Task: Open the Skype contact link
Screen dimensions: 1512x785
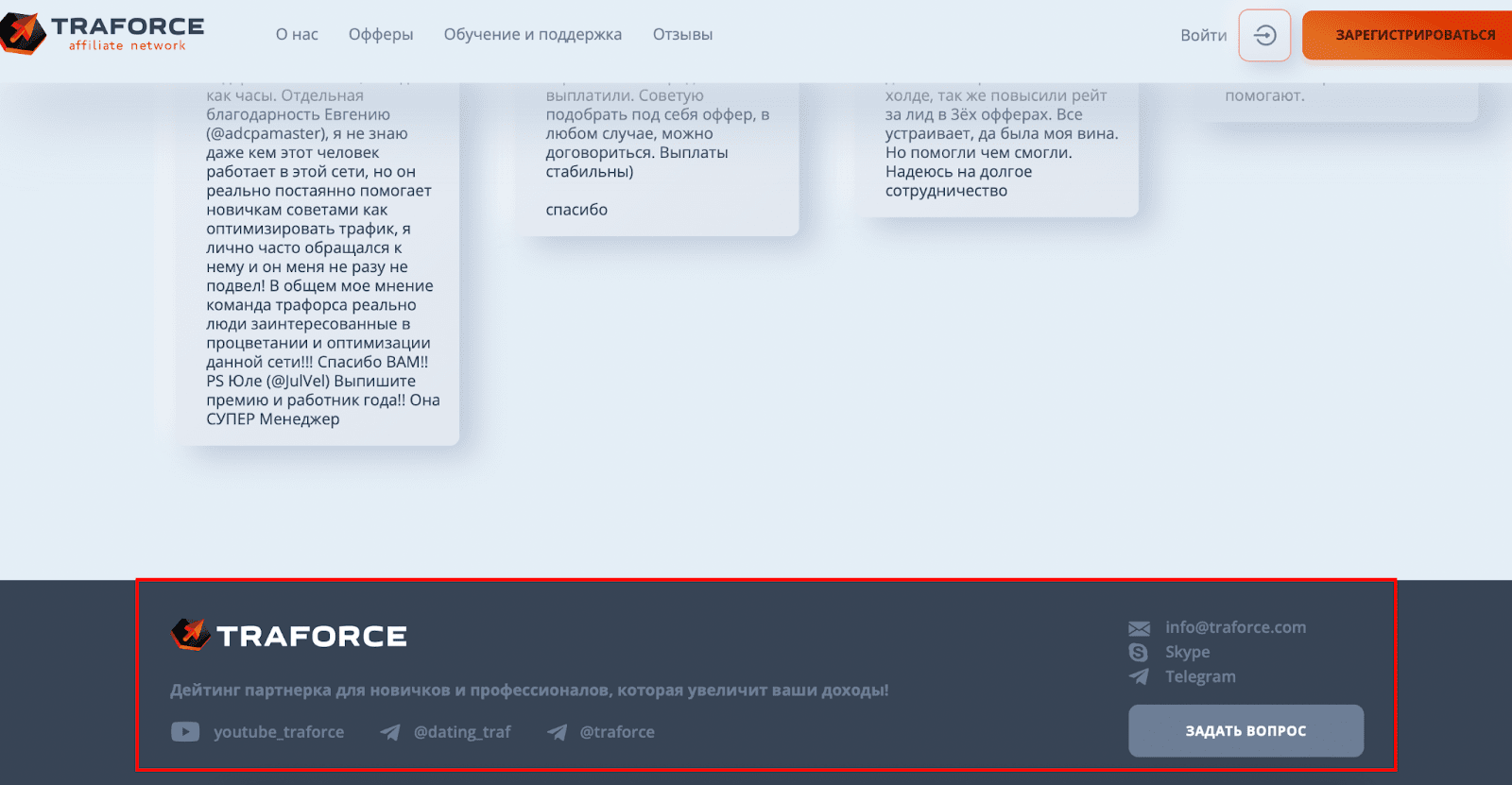Action: pos(1188,652)
